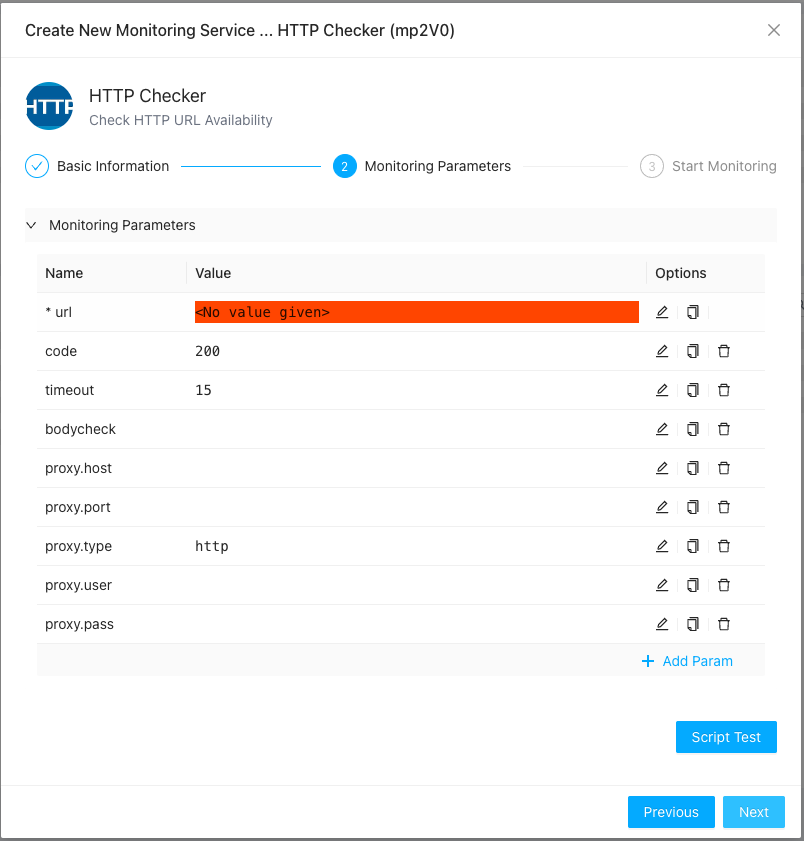Copy the url parameter row
804x841 pixels.
[x=693, y=312]
